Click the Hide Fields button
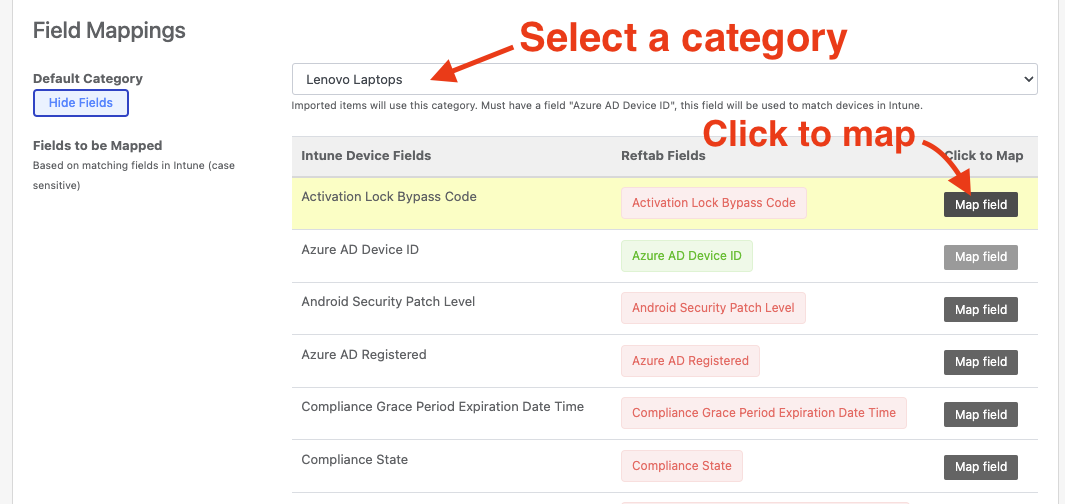 click(x=81, y=103)
